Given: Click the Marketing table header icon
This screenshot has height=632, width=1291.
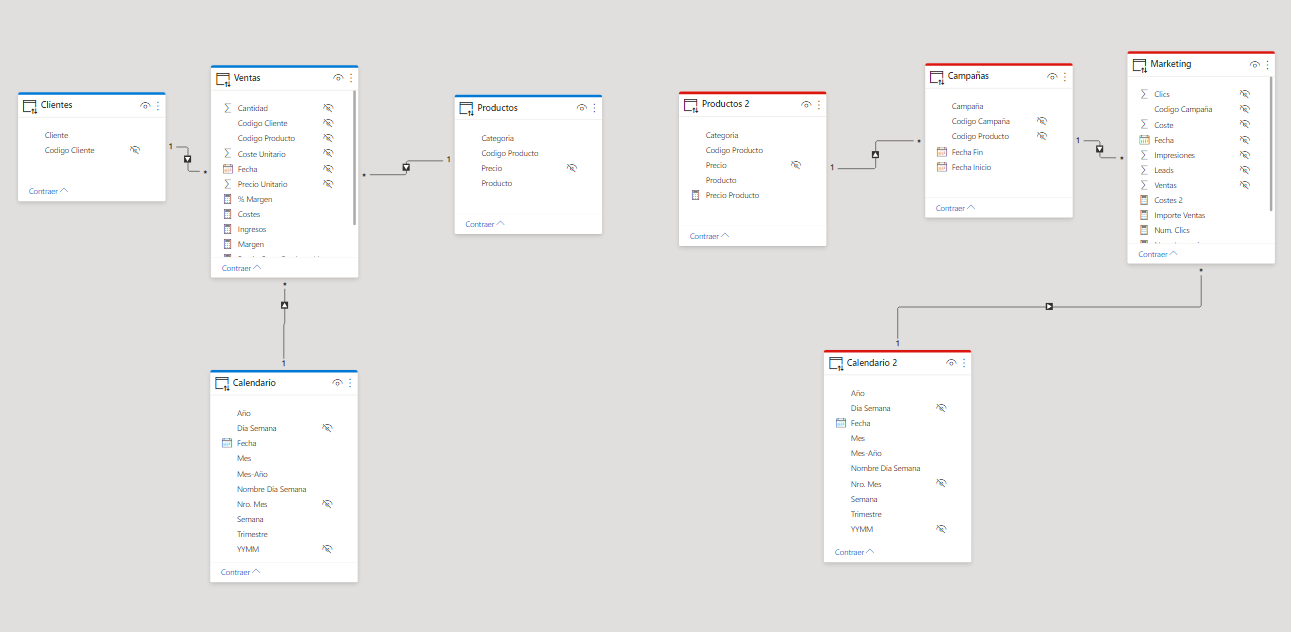Looking at the screenshot, I should (x=1140, y=65).
